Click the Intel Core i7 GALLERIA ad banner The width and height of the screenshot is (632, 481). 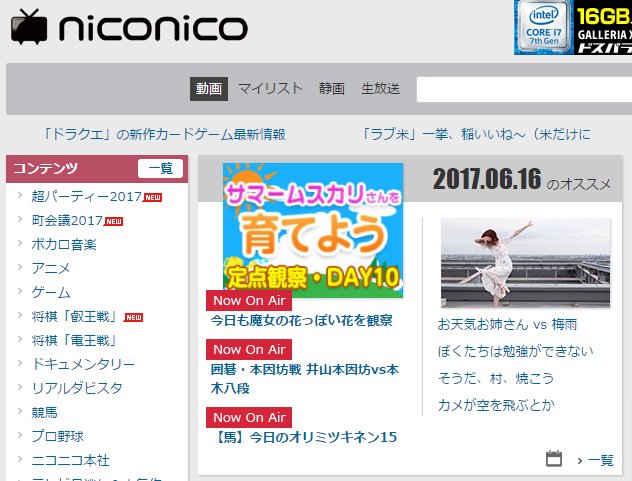(573, 27)
